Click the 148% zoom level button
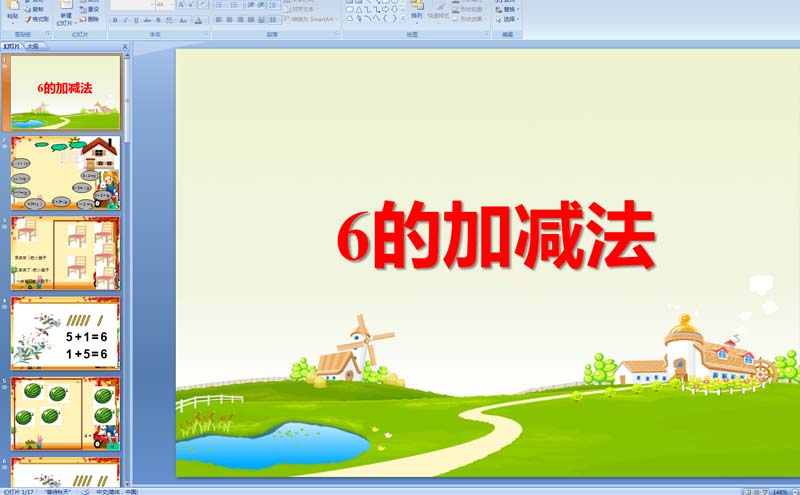This screenshot has height=495, width=800. (780, 492)
